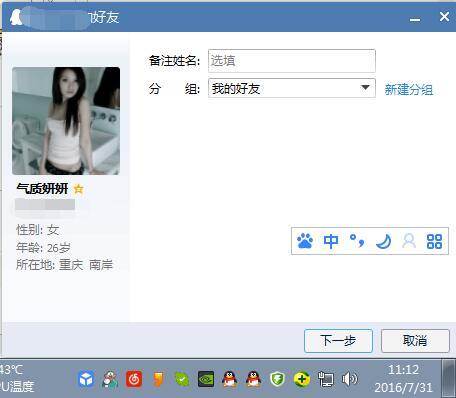Toggle the 中 Chinese input mode

click(x=331, y=241)
